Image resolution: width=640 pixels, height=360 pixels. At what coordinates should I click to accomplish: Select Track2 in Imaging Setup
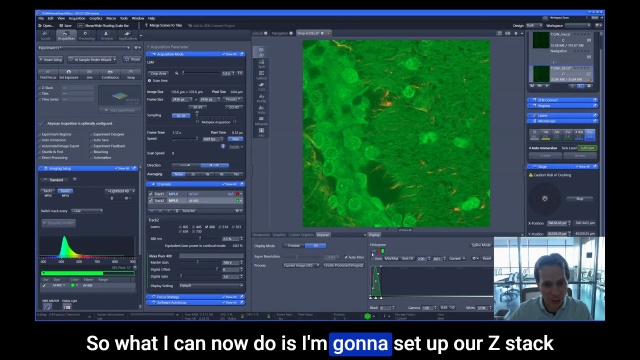(x=65, y=191)
